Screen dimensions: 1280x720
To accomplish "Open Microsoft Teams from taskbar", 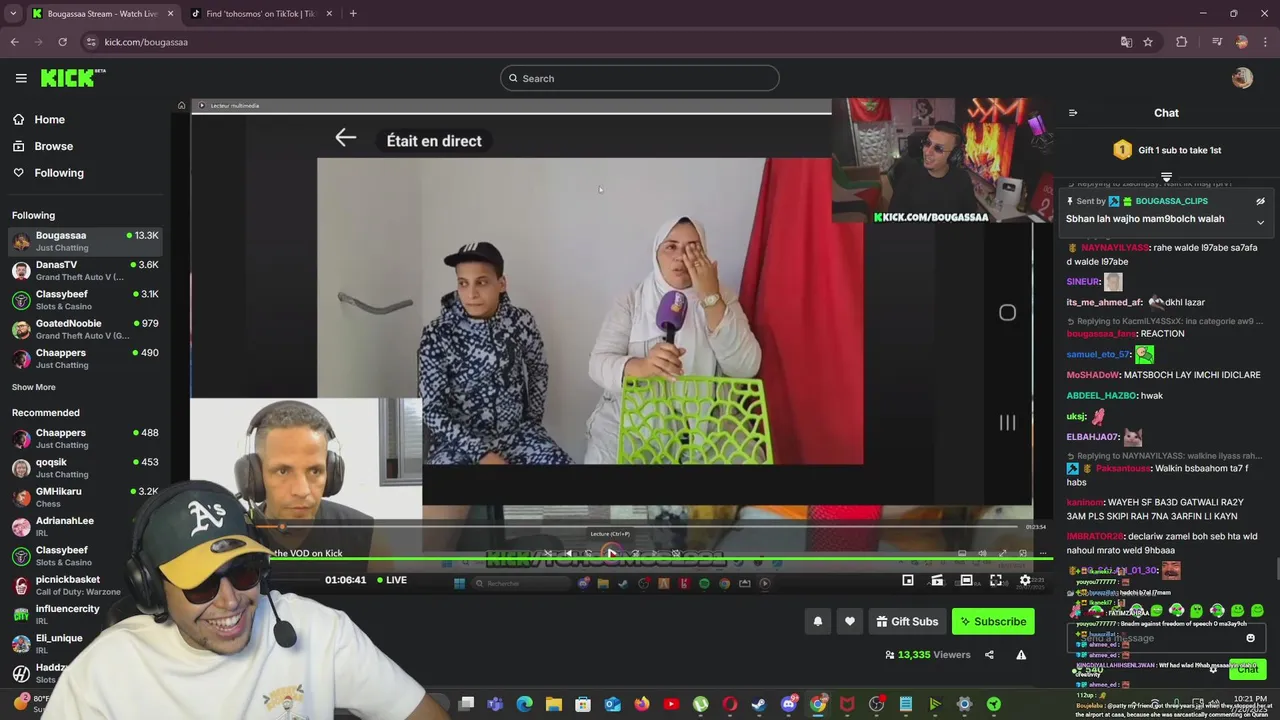I will click(x=495, y=705).
